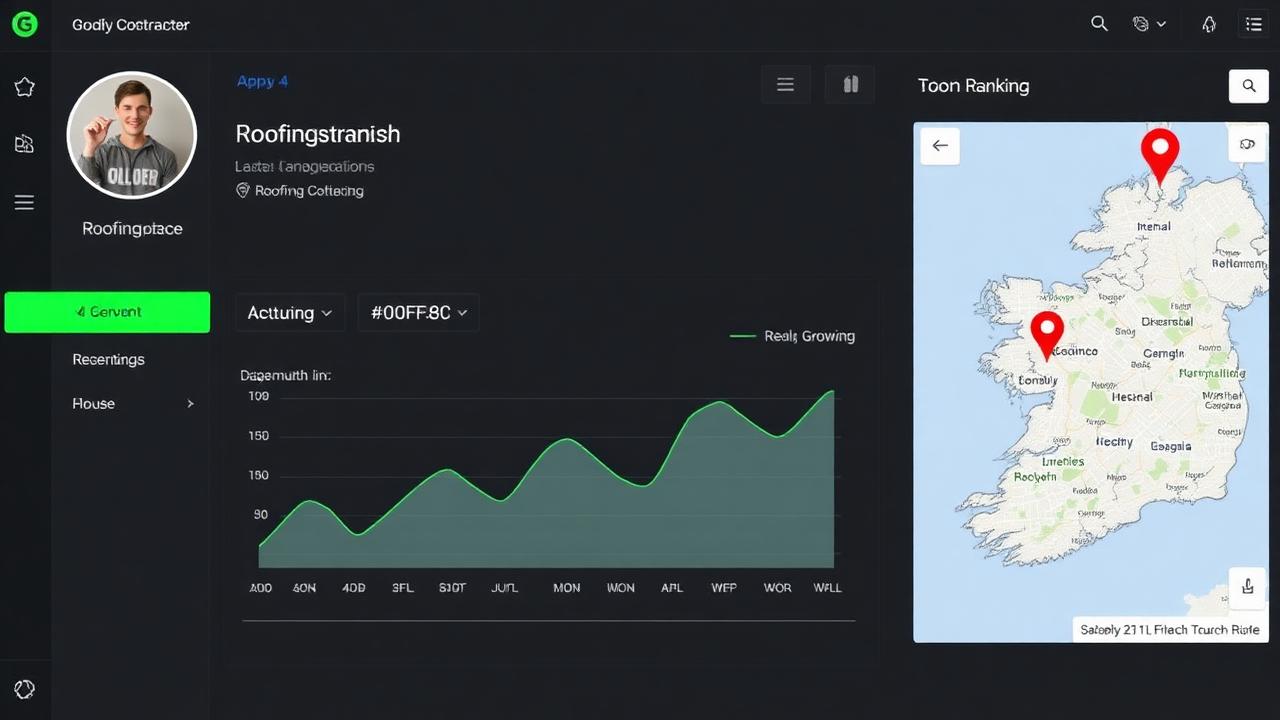The height and width of the screenshot is (720, 1280).
Task: Open the Actluing dropdown
Action: pyautogui.click(x=290, y=313)
